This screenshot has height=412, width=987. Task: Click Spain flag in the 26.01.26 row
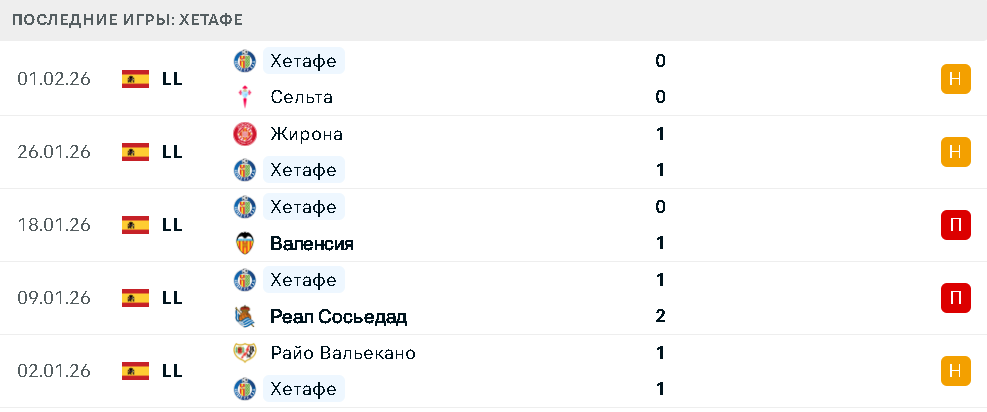pyautogui.click(x=135, y=152)
